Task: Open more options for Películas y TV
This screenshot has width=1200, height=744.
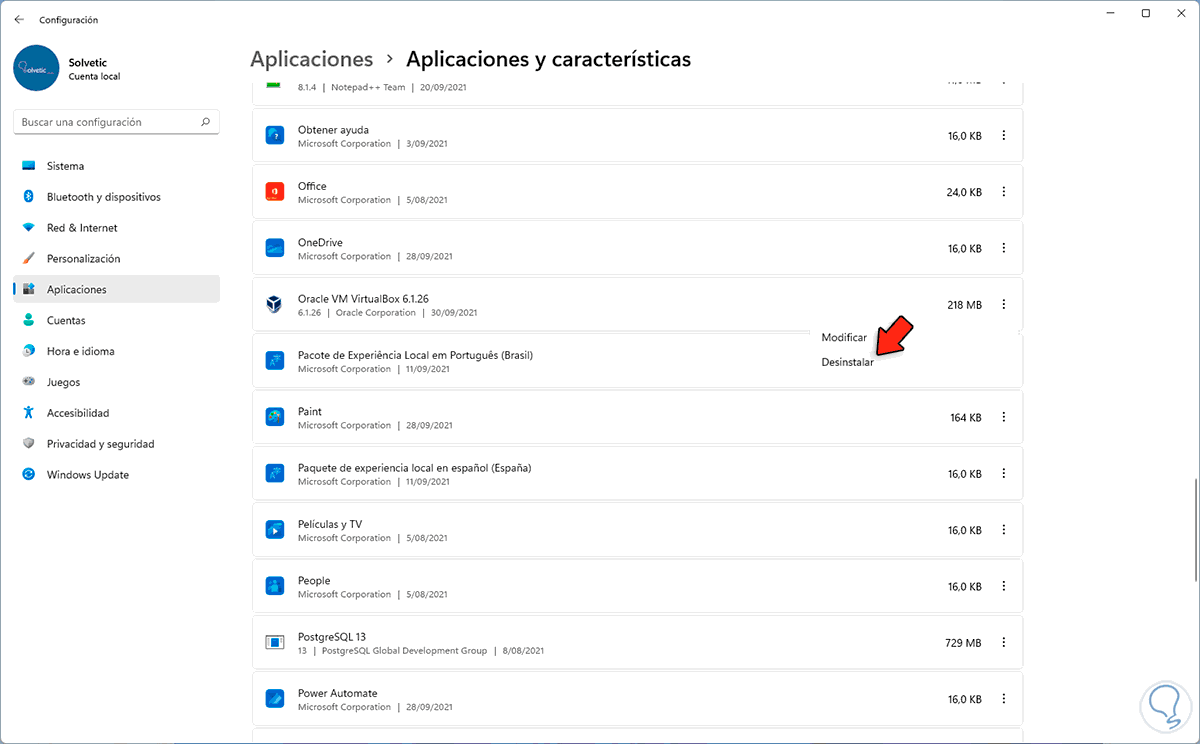Action: pos(1004,530)
